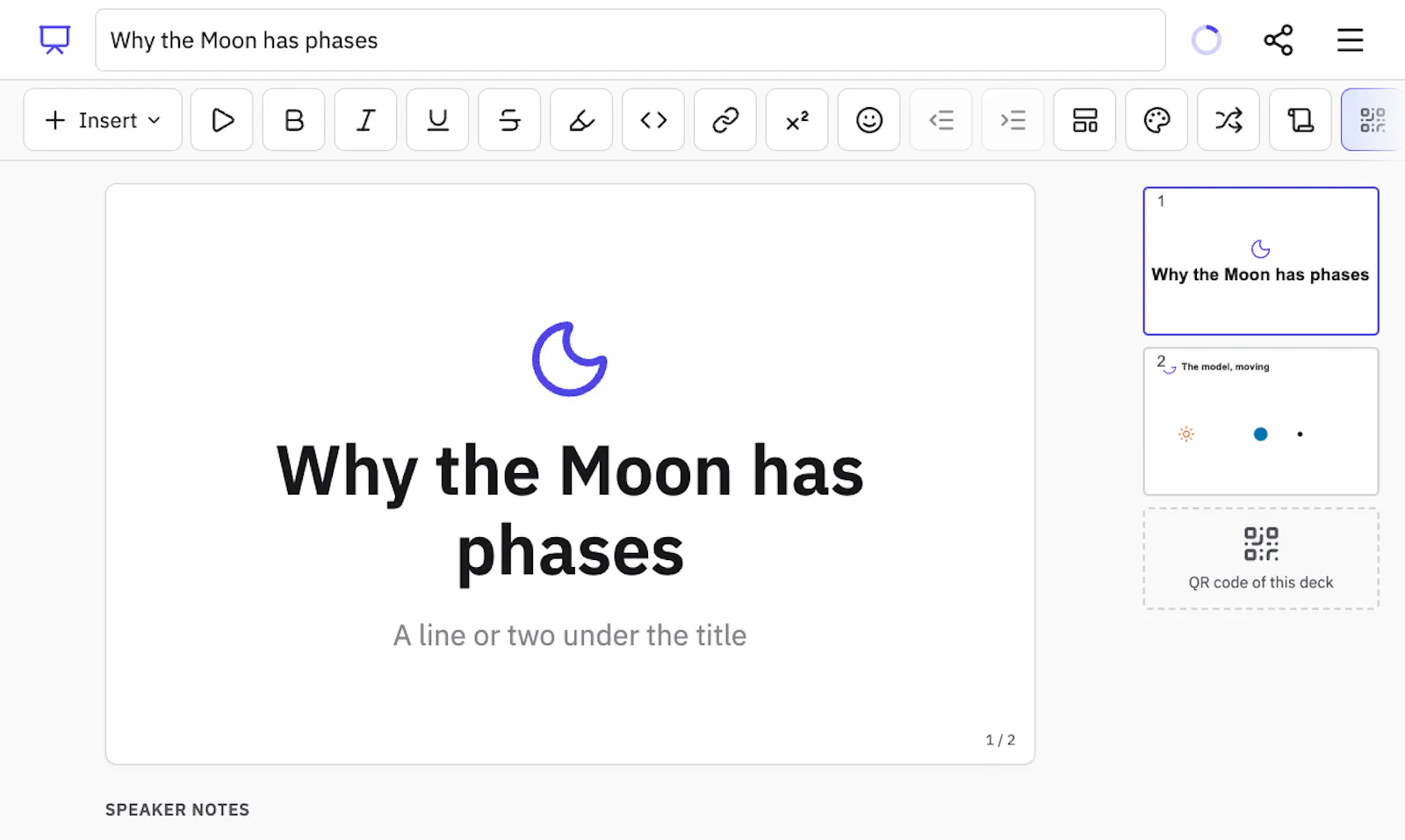Insert a hyperlink with the link icon
The image size is (1405, 840).
tap(725, 119)
